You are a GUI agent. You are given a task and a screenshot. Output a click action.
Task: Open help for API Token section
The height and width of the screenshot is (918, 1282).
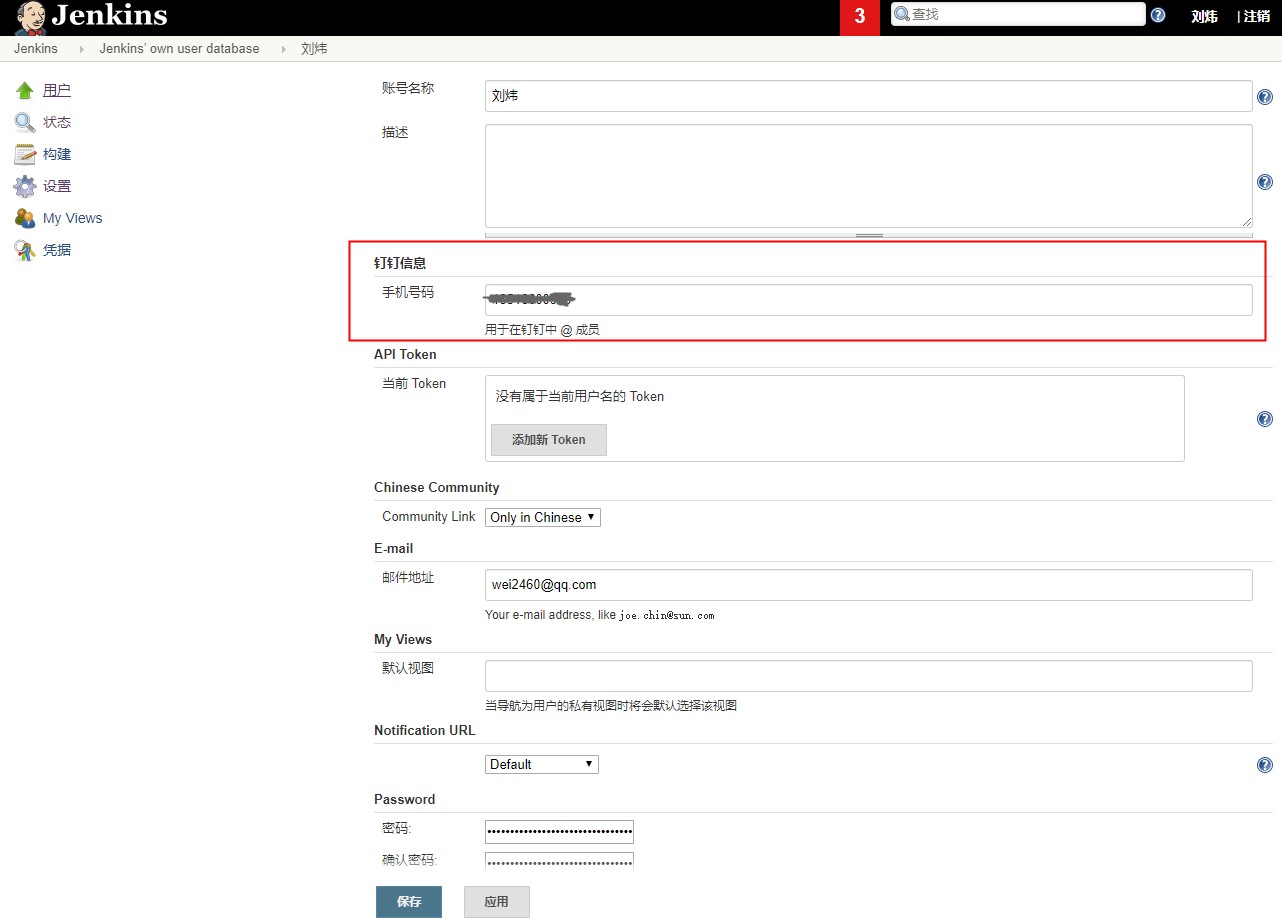(x=1265, y=419)
